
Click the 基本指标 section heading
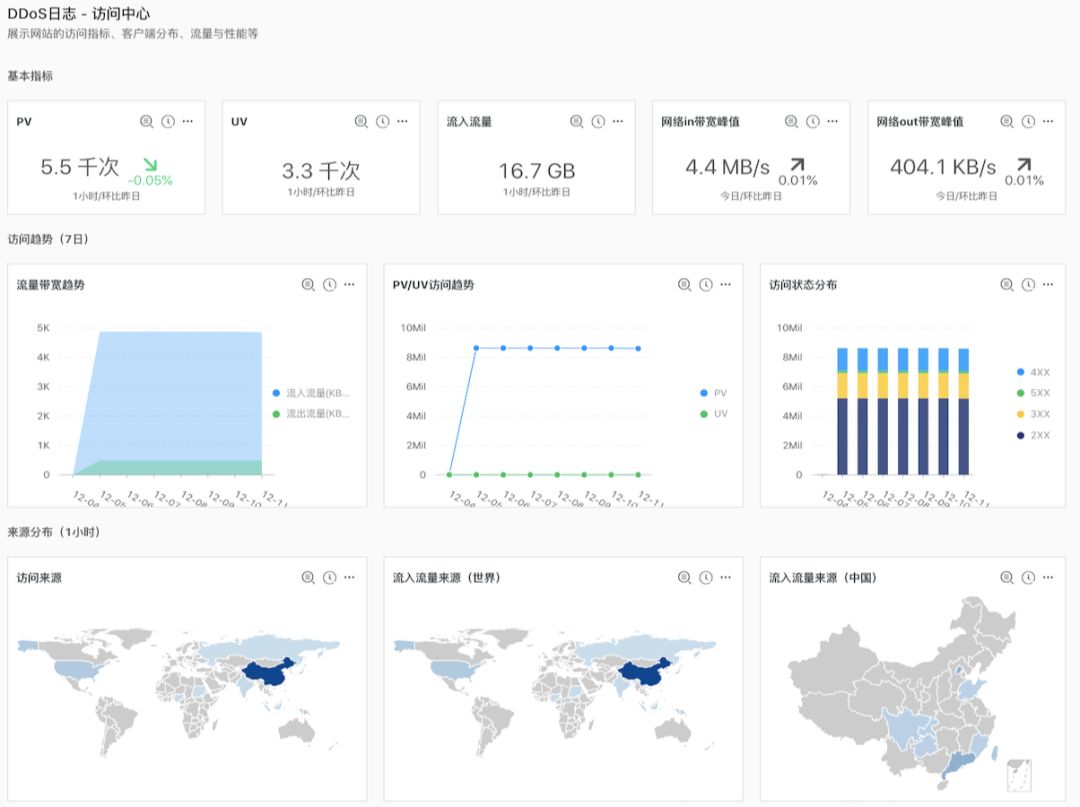[30, 76]
